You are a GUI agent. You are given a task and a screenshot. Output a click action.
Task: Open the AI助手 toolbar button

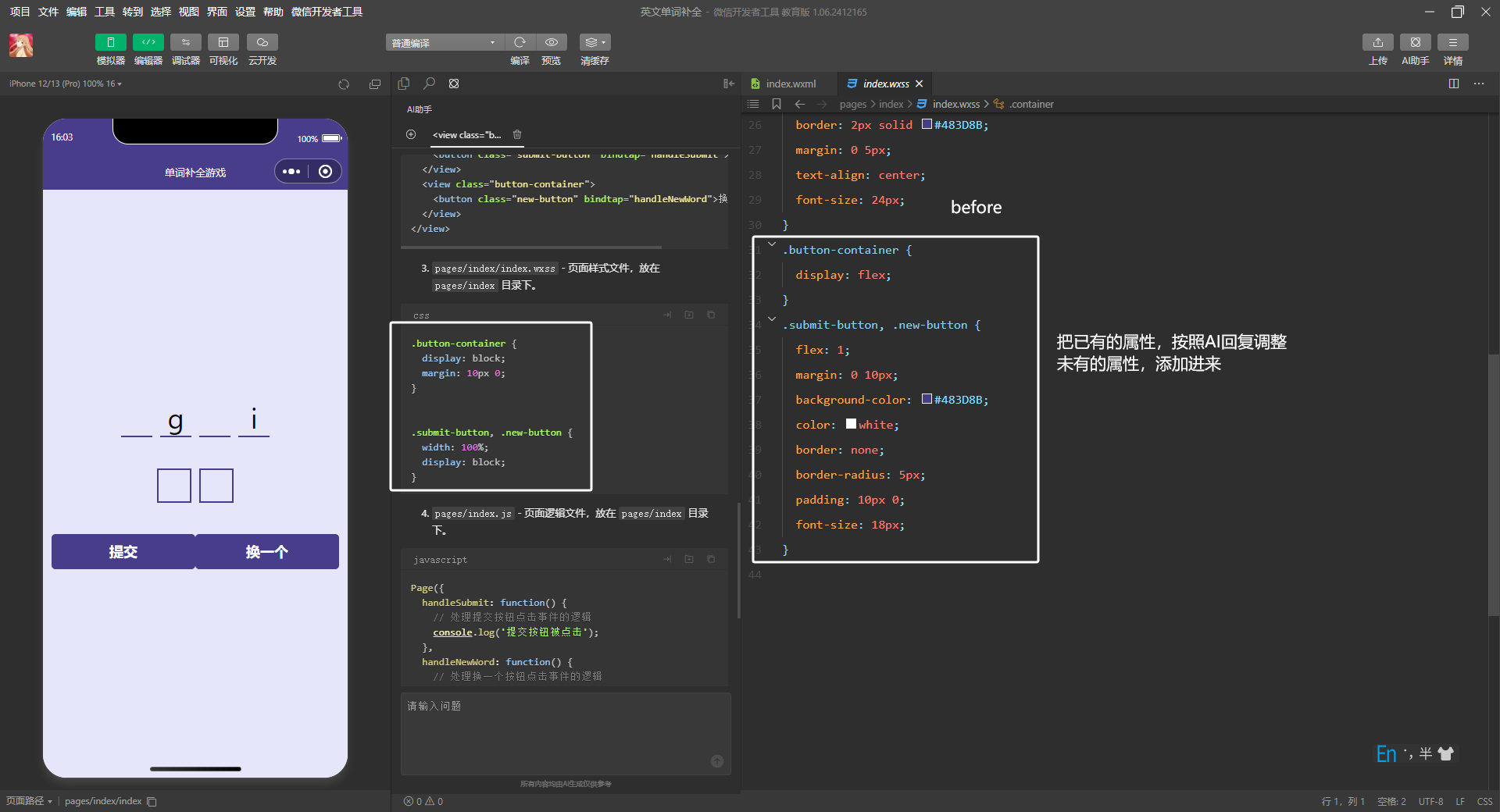[x=1416, y=42]
